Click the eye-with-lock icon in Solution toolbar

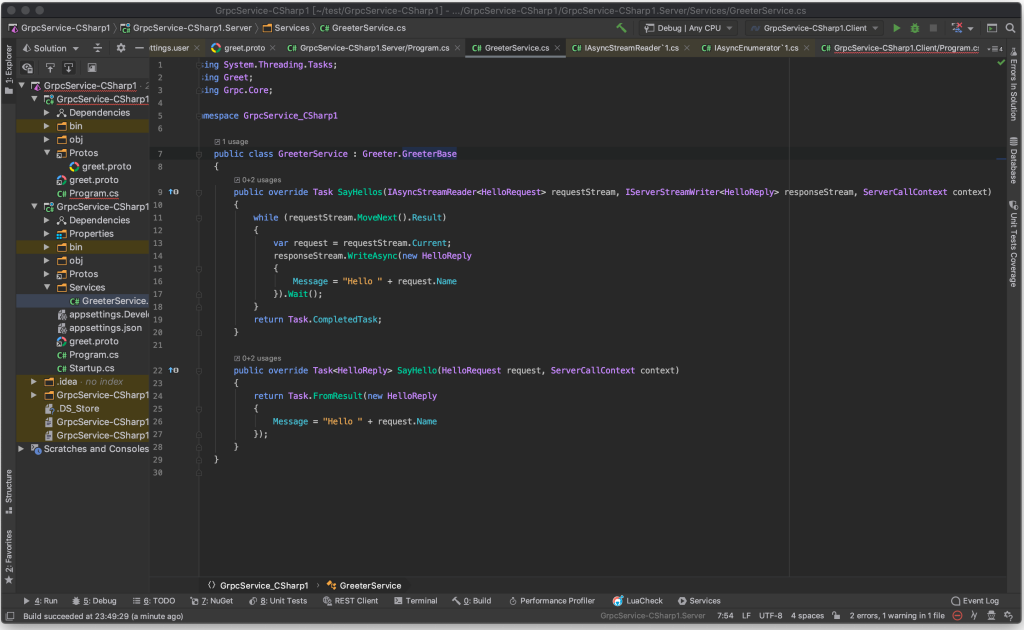27,67
